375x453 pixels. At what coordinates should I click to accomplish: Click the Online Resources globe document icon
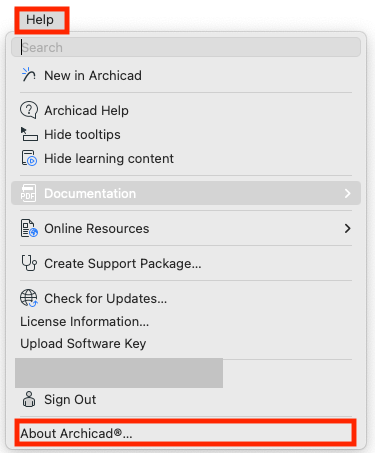coord(29,228)
